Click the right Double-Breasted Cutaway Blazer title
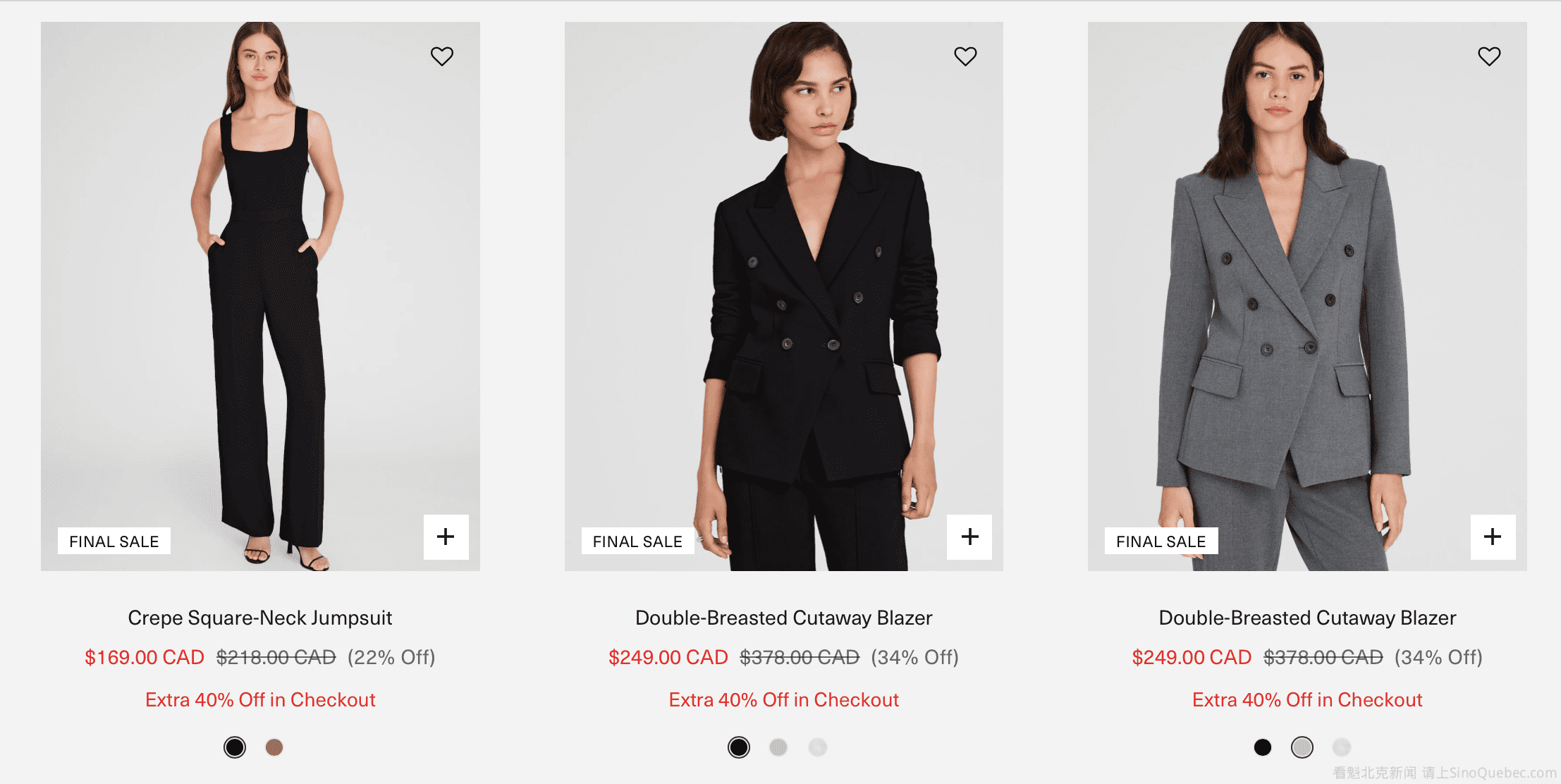This screenshot has width=1561, height=784. click(1307, 618)
